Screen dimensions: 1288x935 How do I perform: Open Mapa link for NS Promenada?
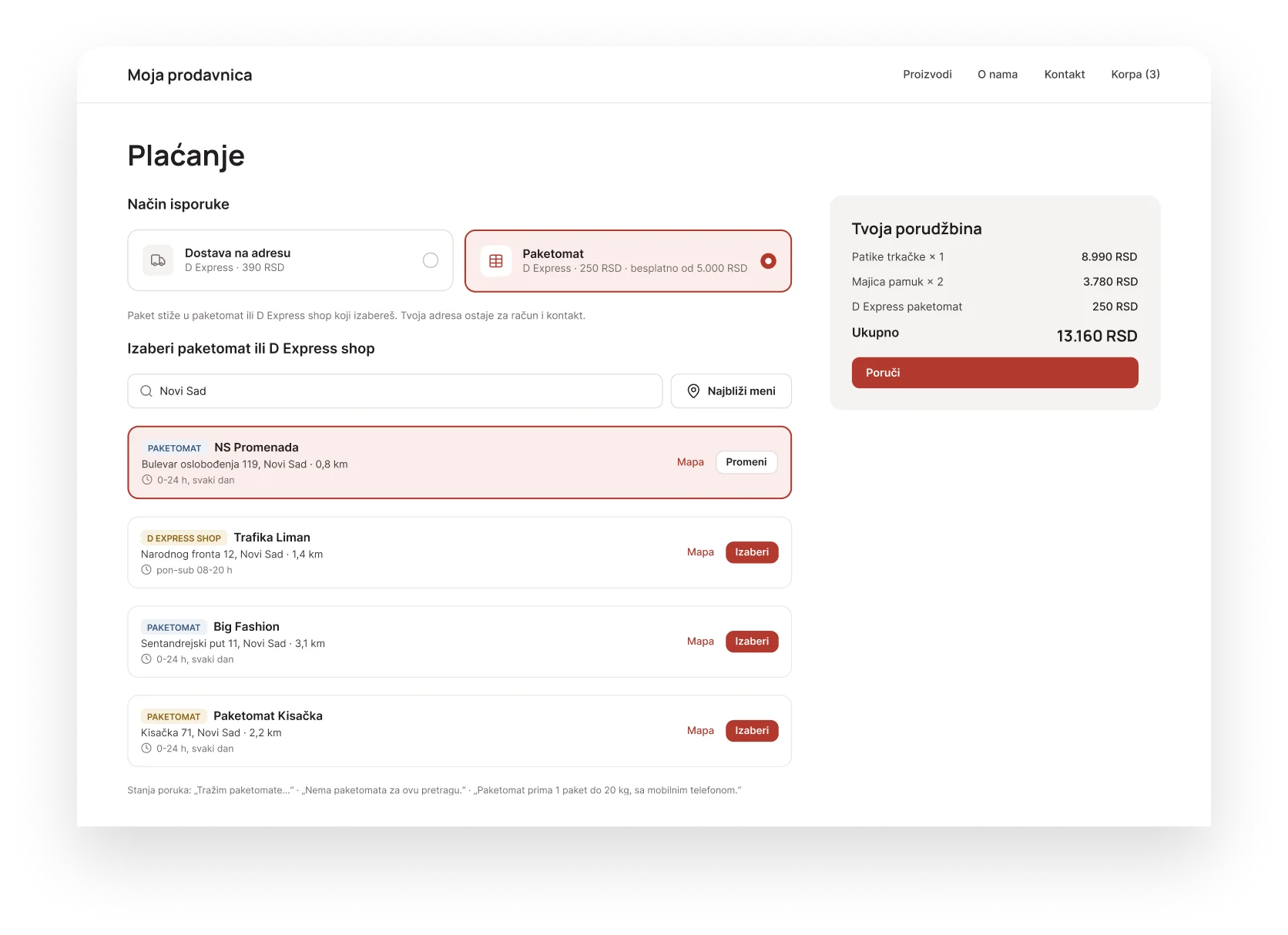690,462
